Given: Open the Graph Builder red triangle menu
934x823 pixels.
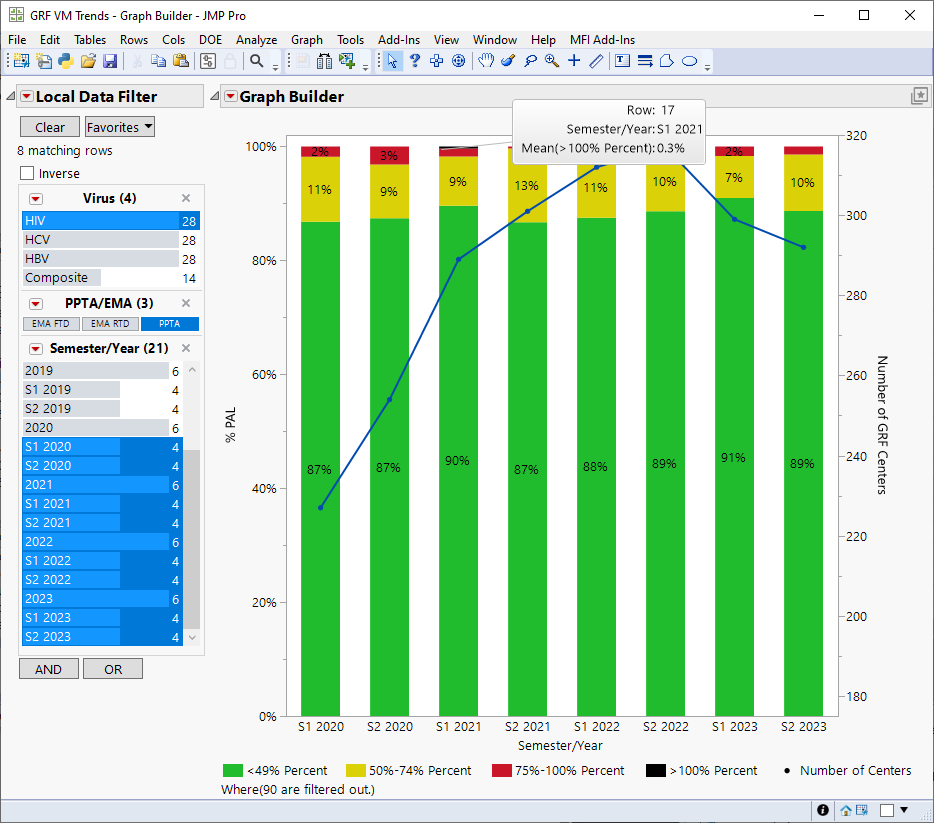Looking at the screenshot, I should click(x=229, y=95).
